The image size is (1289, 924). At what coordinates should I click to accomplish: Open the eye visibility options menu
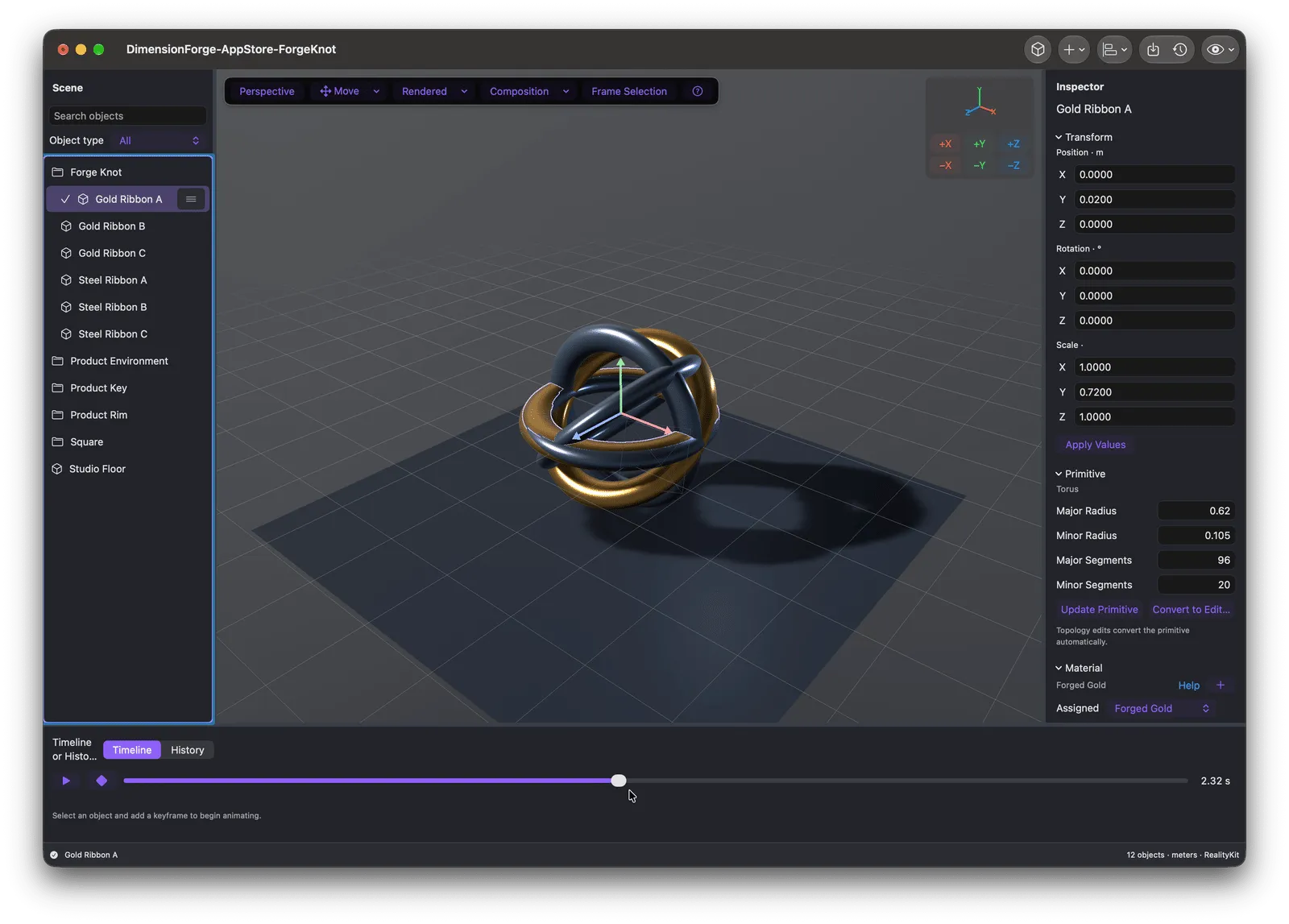[x=1221, y=49]
